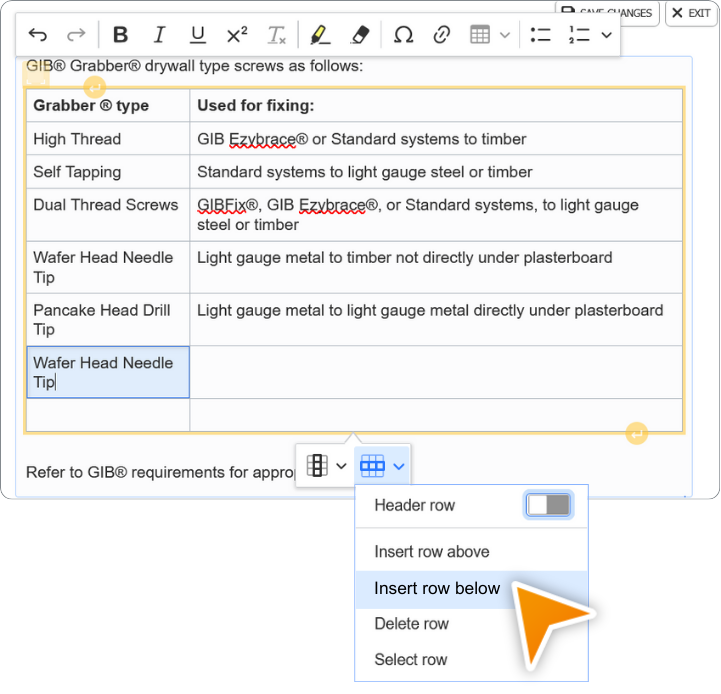Toggle underline formatting
The width and height of the screenshot is (721, 694).
[198, 34]
